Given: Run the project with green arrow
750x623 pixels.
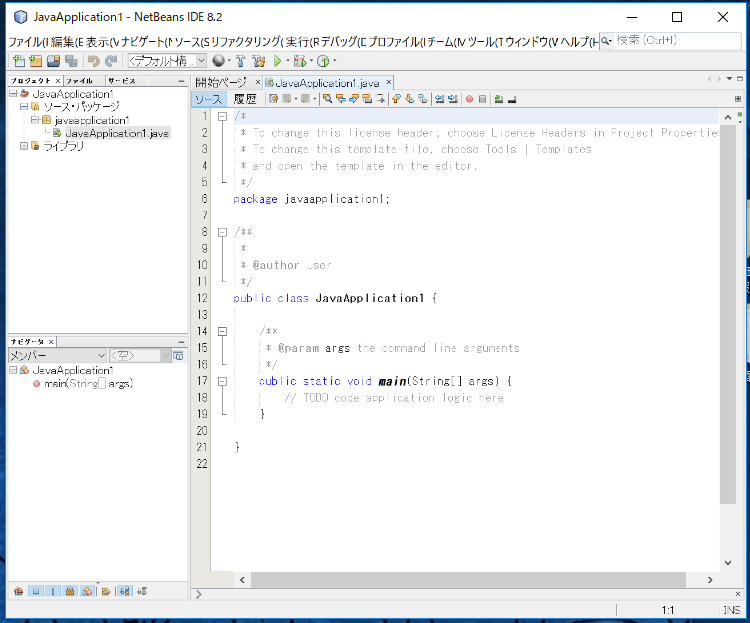Looking at the screenshot, I should point(277,61).
